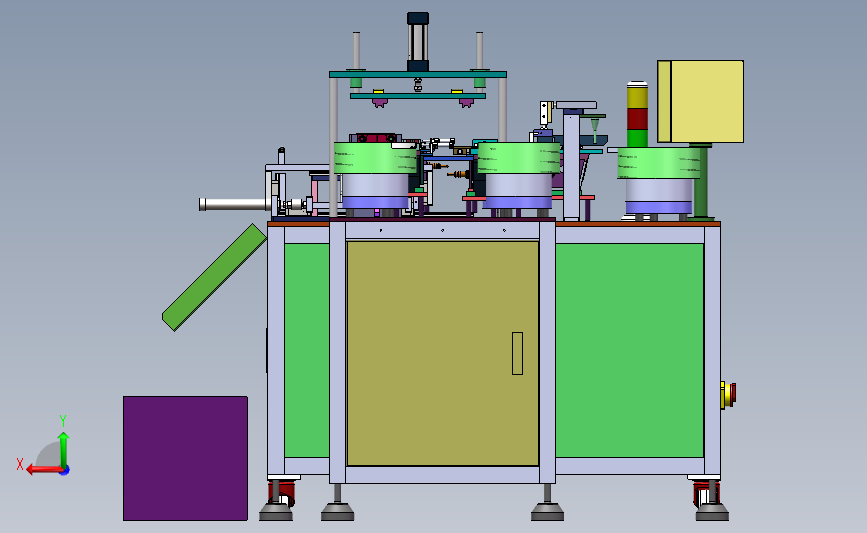Viewport: 867px width, 533px height.
Task: Select the middle vibratory bowl feeder
Action: [518, 176]
